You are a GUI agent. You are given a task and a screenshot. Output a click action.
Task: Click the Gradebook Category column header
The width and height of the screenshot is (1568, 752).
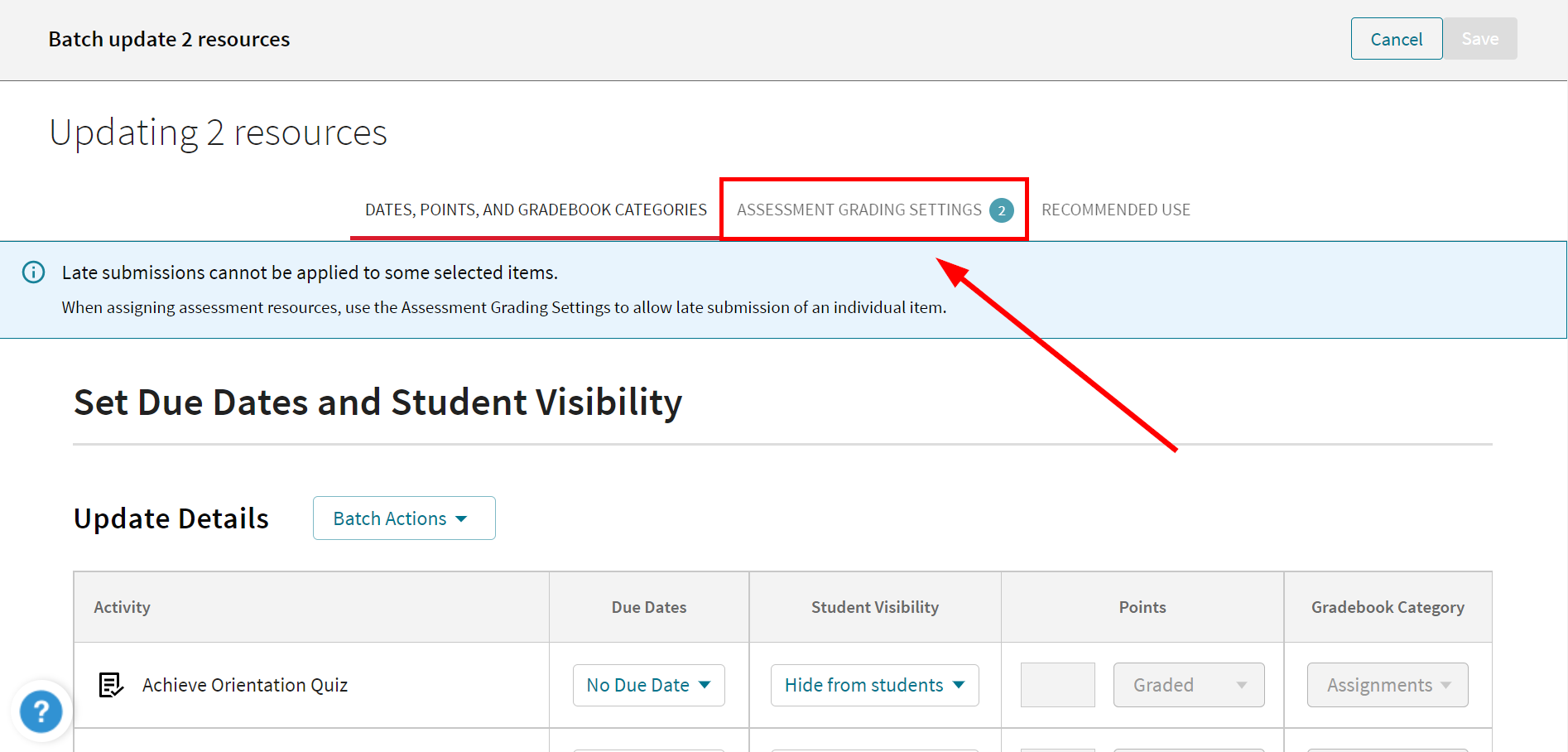click(x=1388, y=606)
